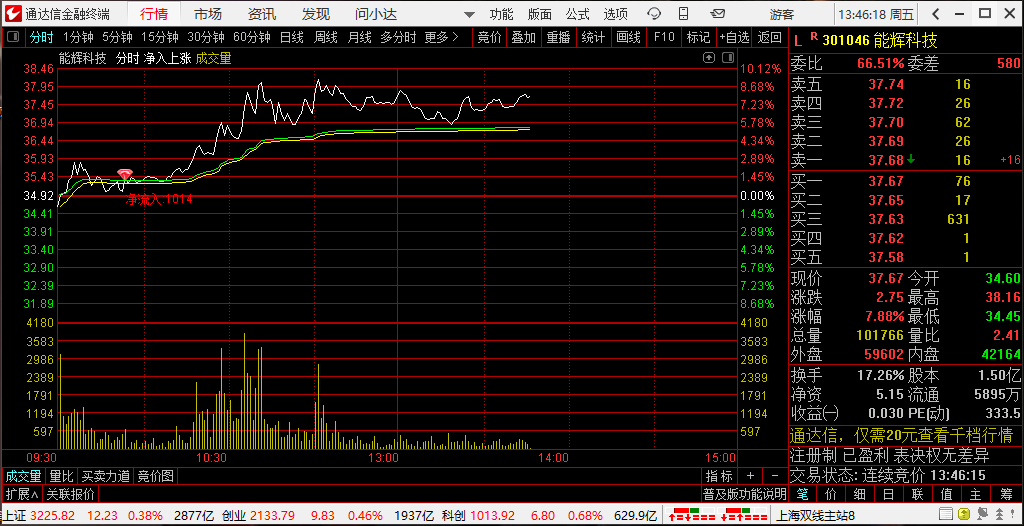Click the 统计 statistics button
1024x526 pixels.
click(593, 37)
